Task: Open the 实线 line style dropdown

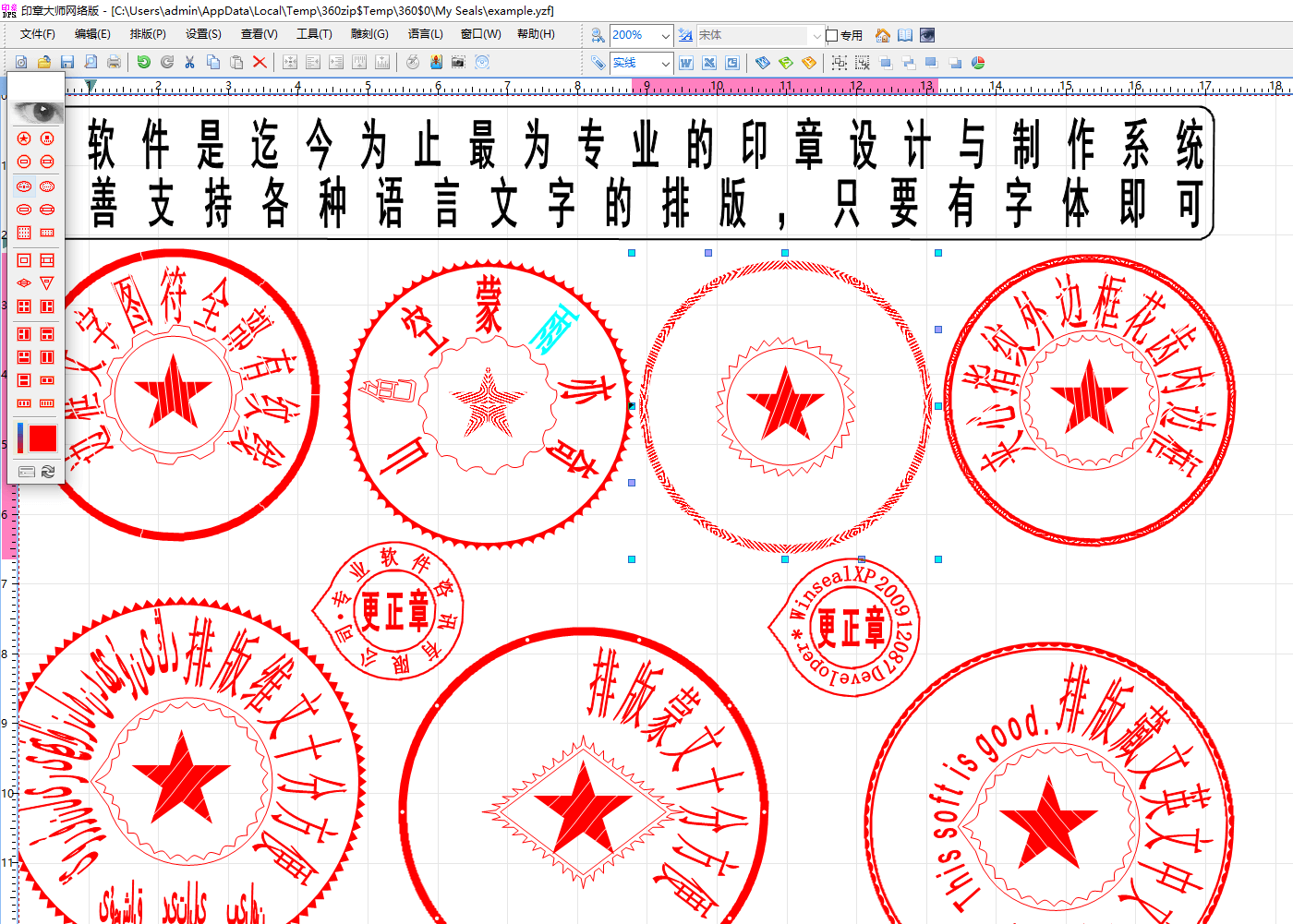Action: (x=665, y=63)
